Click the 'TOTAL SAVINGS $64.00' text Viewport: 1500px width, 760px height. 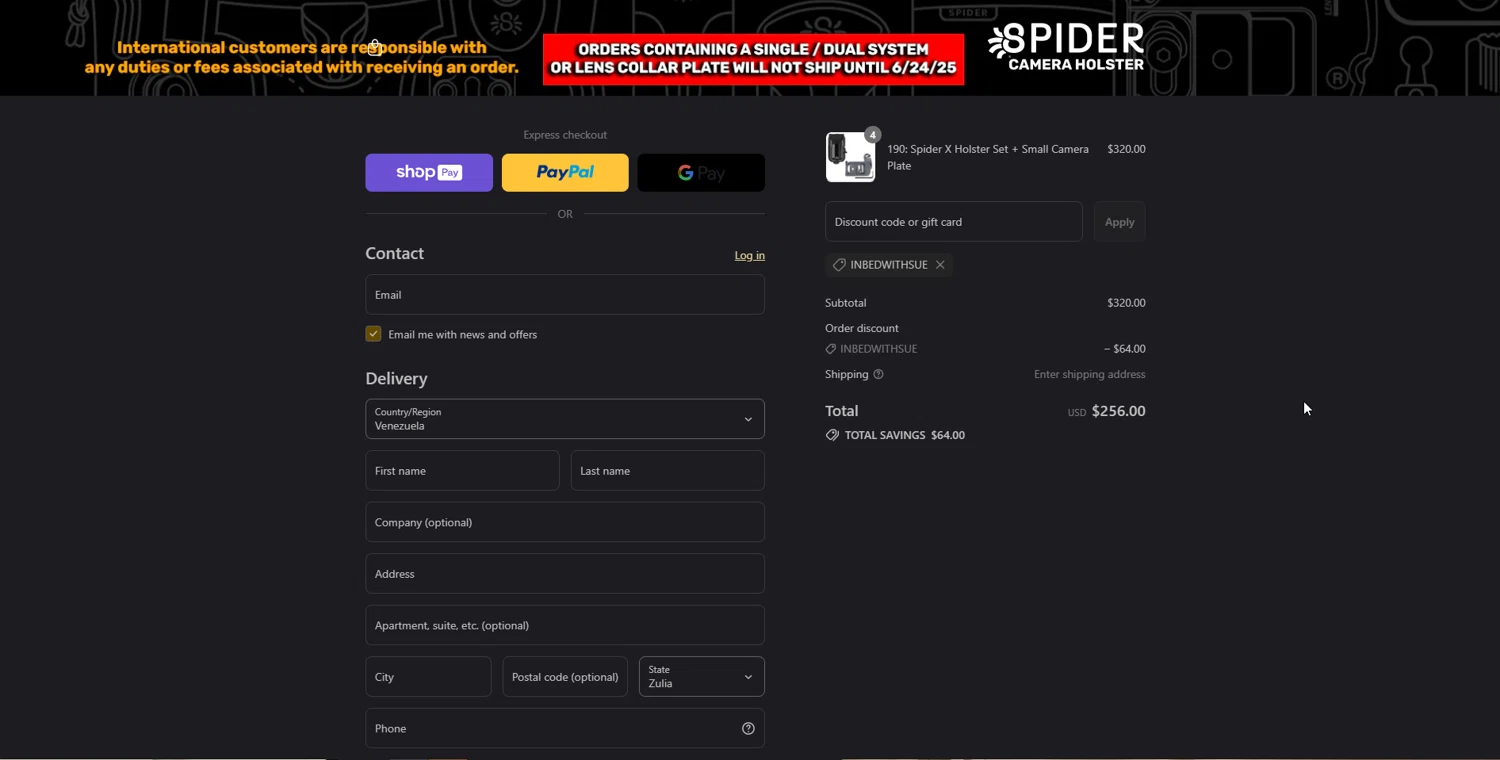(x=905, y=435)
